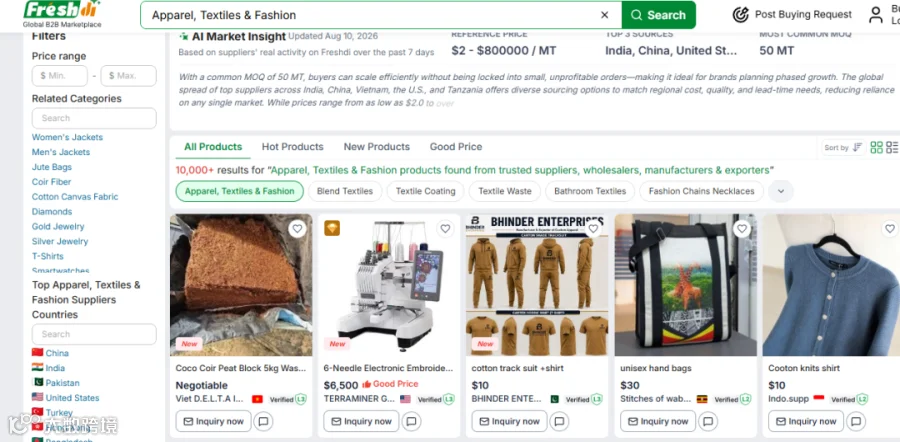Screen dimensions: 900x442
Task: Open Coir Fiber category
Action: [51, 182]
